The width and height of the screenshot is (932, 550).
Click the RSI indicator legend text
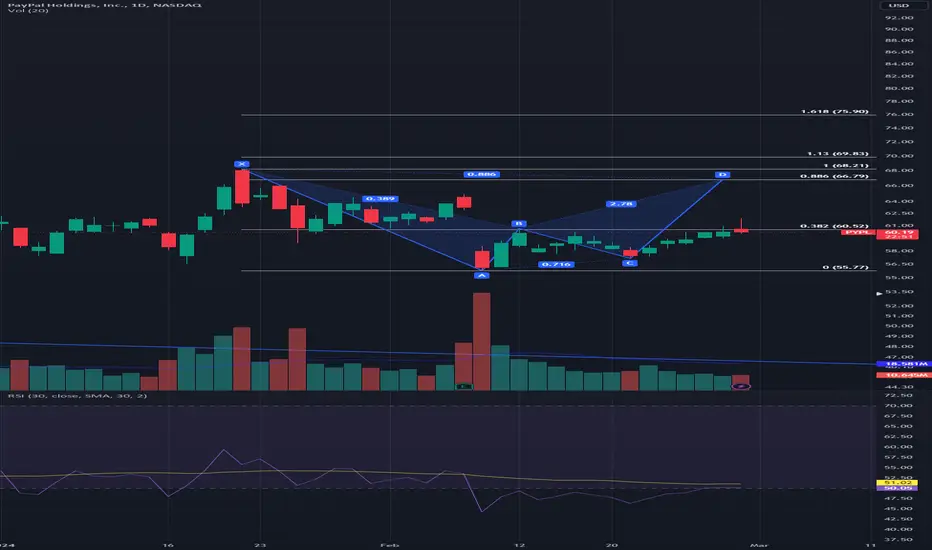click(77, 395)
